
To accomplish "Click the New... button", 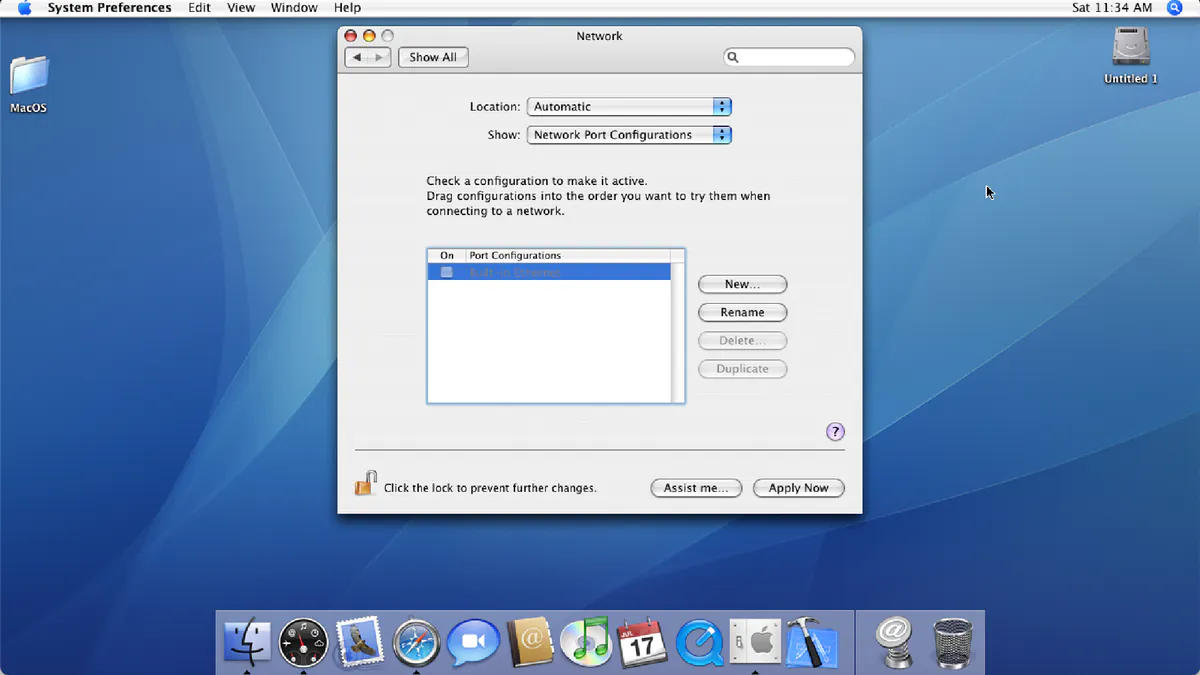I will [x=742, y=284].
